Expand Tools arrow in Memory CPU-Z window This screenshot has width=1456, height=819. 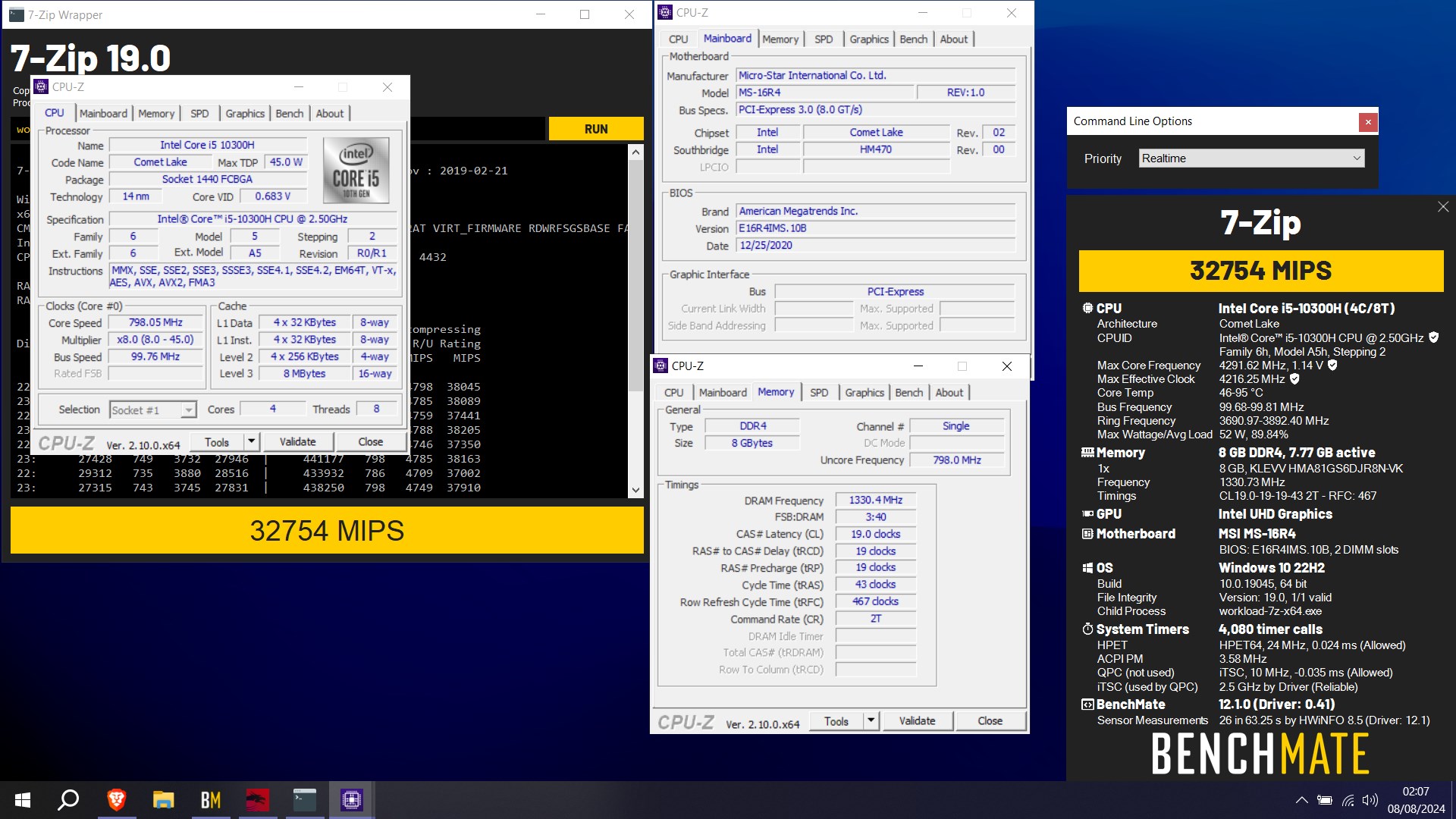(x=871, y=721)
